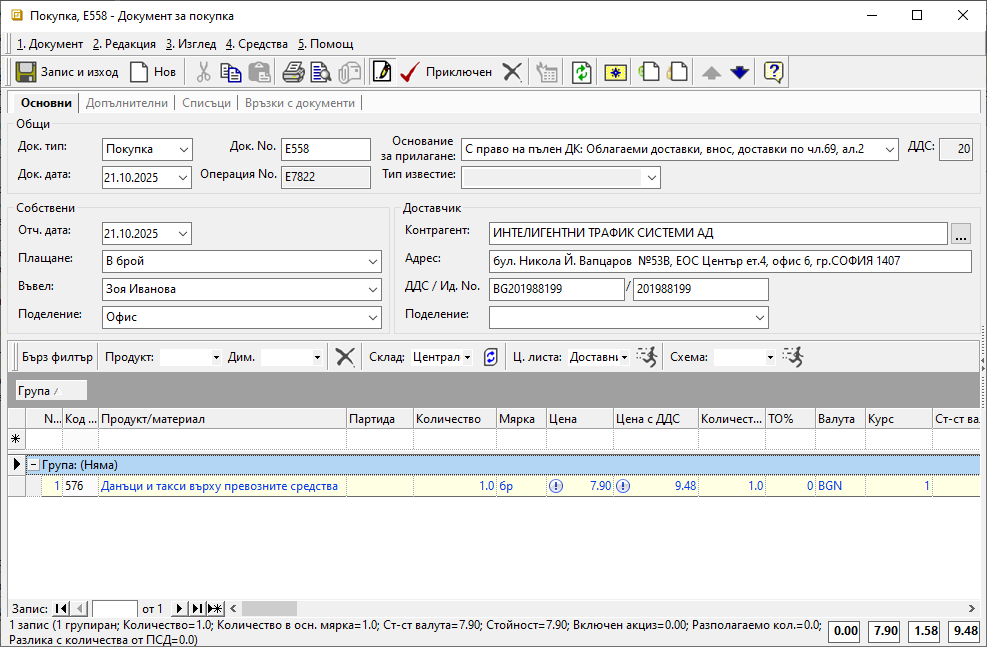Open the Редакция menu

point(124,44)
